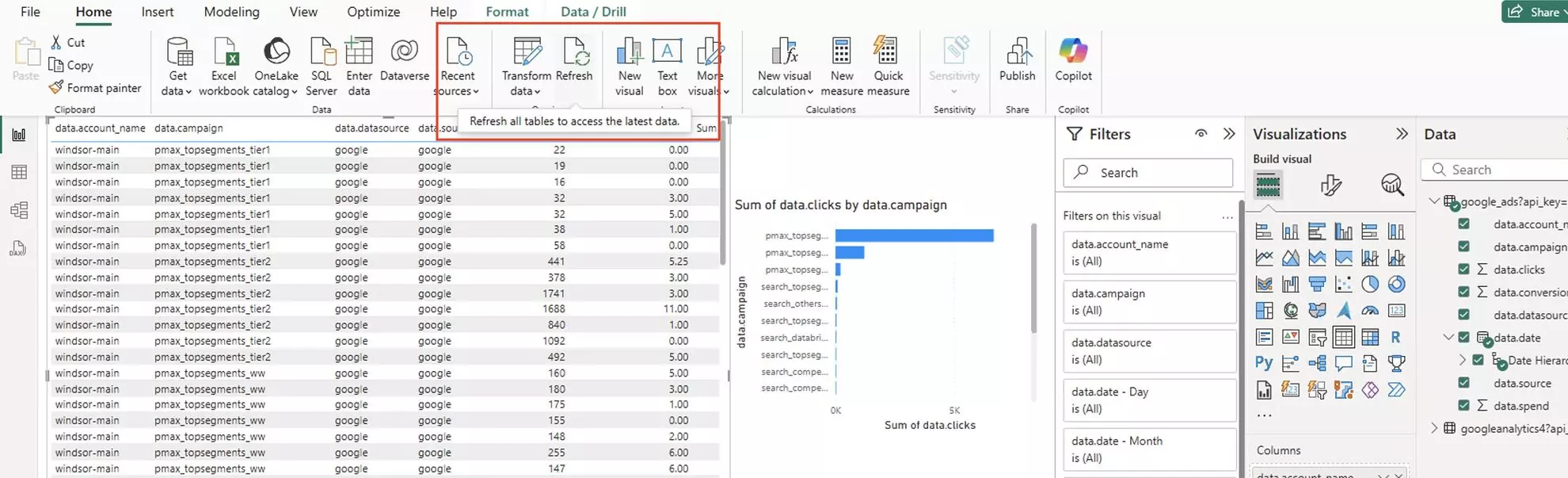The height and width of the screenshot is (478, 1568).
Task: Open the Modeling ribbon tab
Action: coord(231,12)
